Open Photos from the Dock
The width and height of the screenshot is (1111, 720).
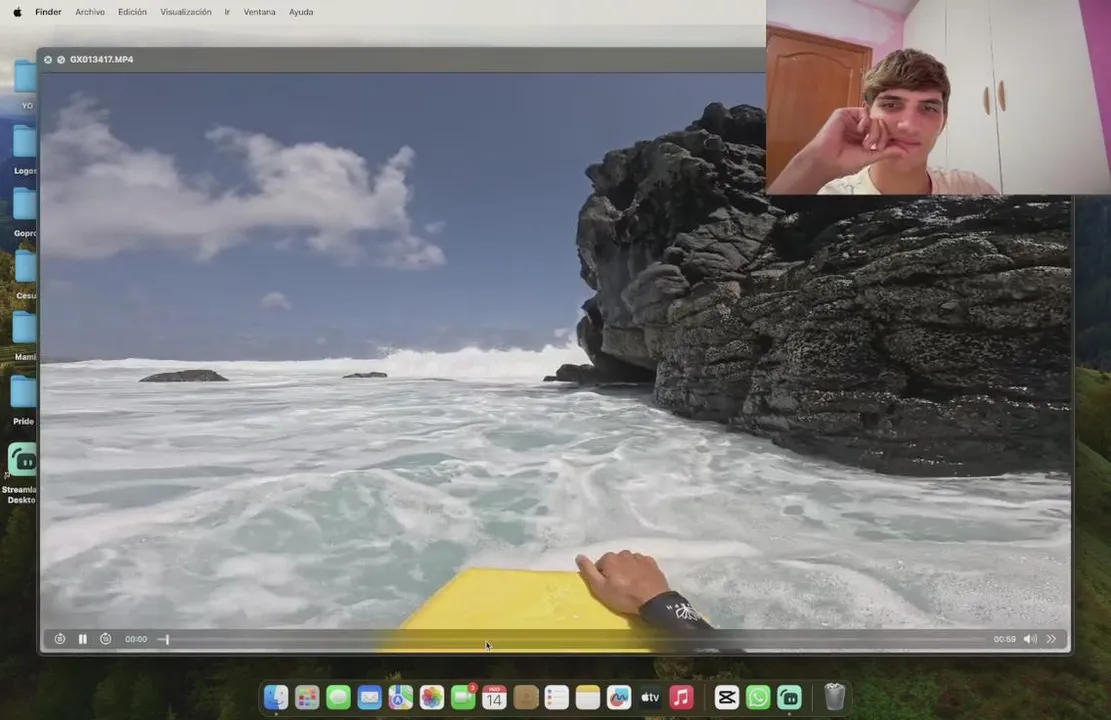click(432, 698)
